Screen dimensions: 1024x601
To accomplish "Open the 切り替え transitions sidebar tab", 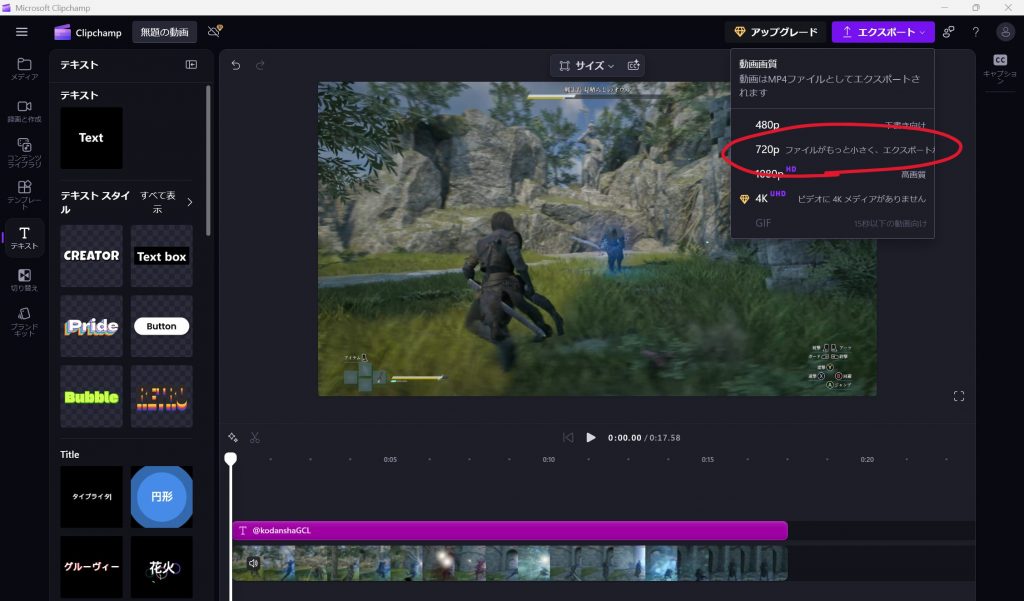I will tap(24, 280).
